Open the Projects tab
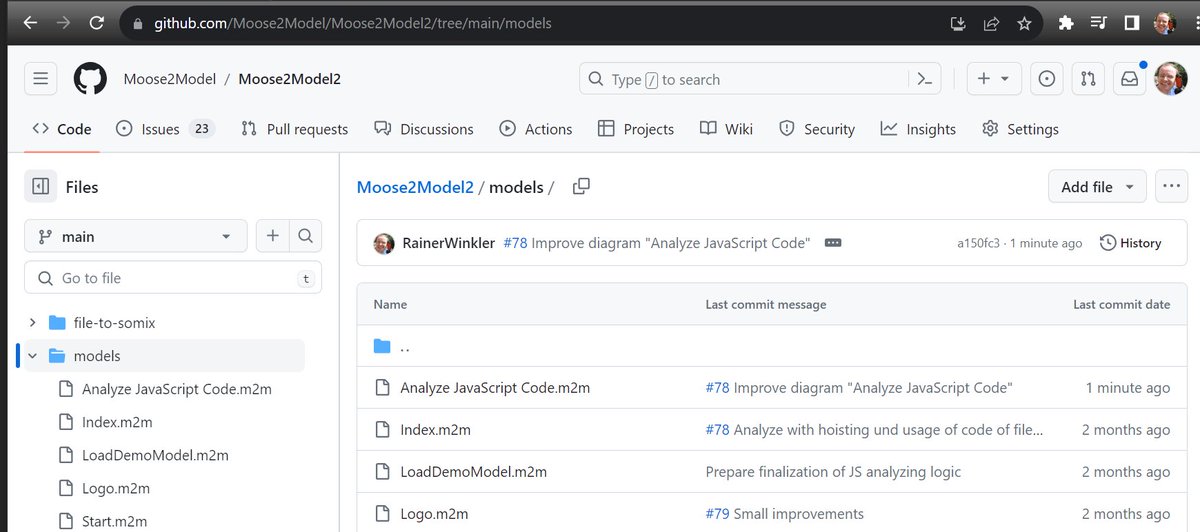1200x532 pixels. point(636,129)
